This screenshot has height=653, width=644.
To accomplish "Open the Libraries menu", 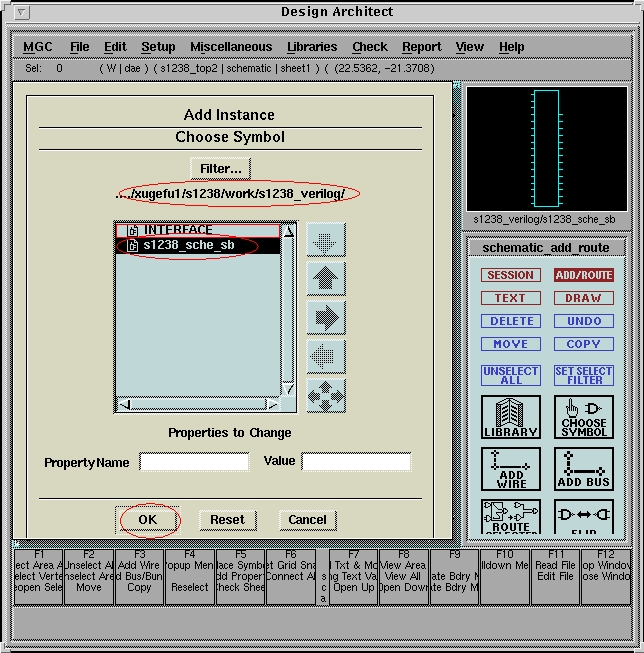I will coord(312,47).
